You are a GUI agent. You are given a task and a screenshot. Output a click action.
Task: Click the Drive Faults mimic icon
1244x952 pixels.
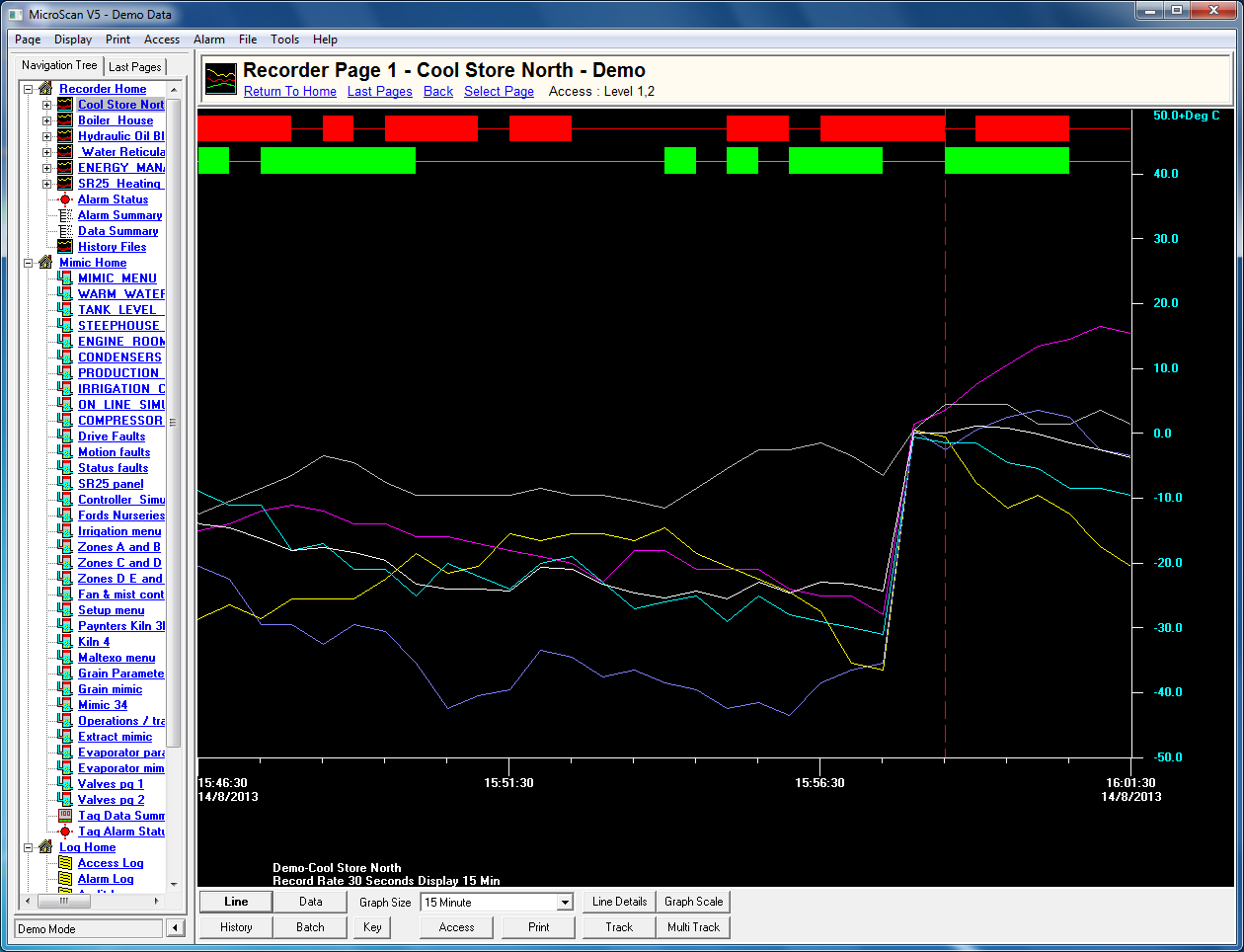coord(65,436)
